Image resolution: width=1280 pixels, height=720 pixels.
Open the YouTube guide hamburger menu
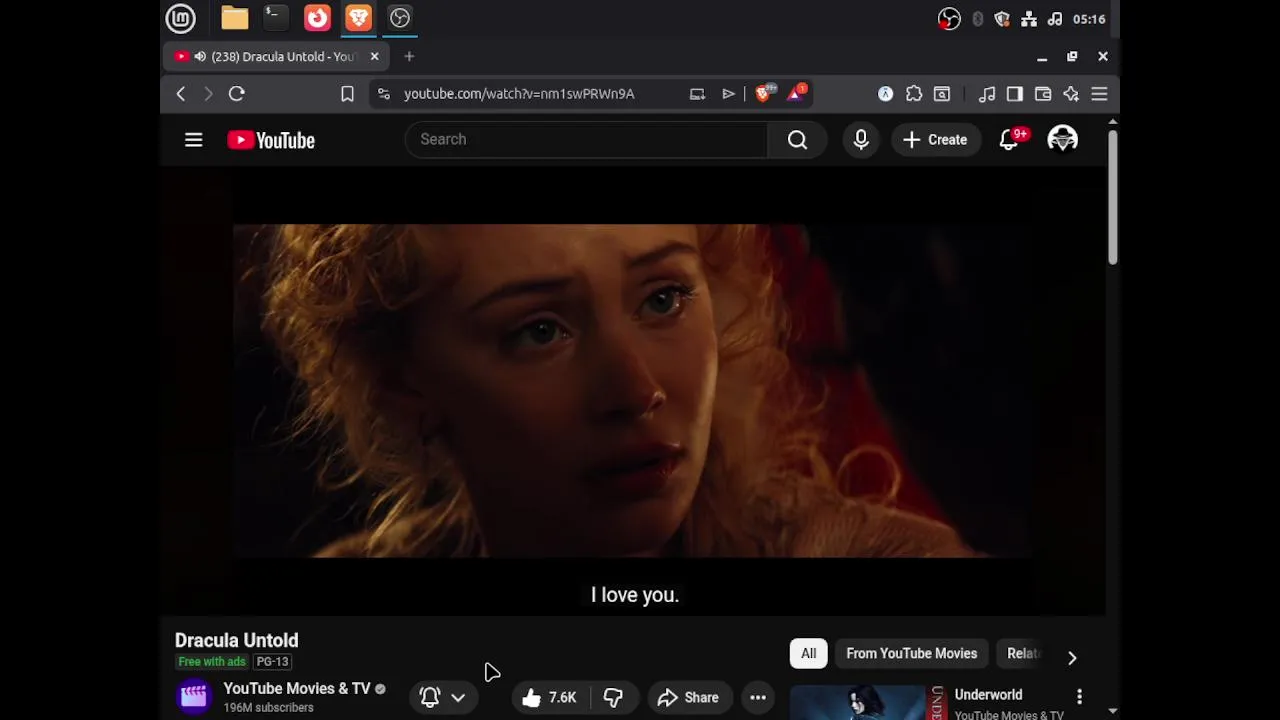click(x=194, y=140)
